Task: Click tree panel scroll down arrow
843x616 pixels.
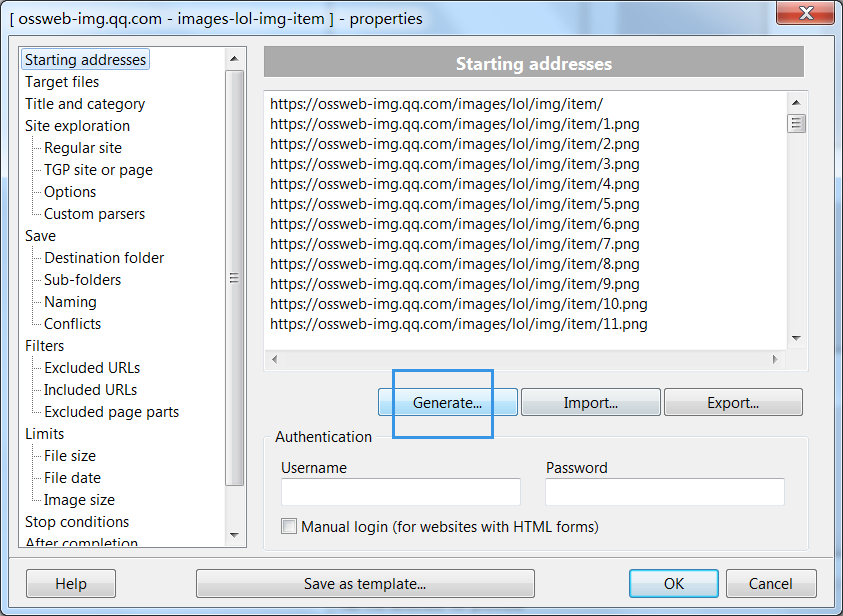Action: point(234,535)
